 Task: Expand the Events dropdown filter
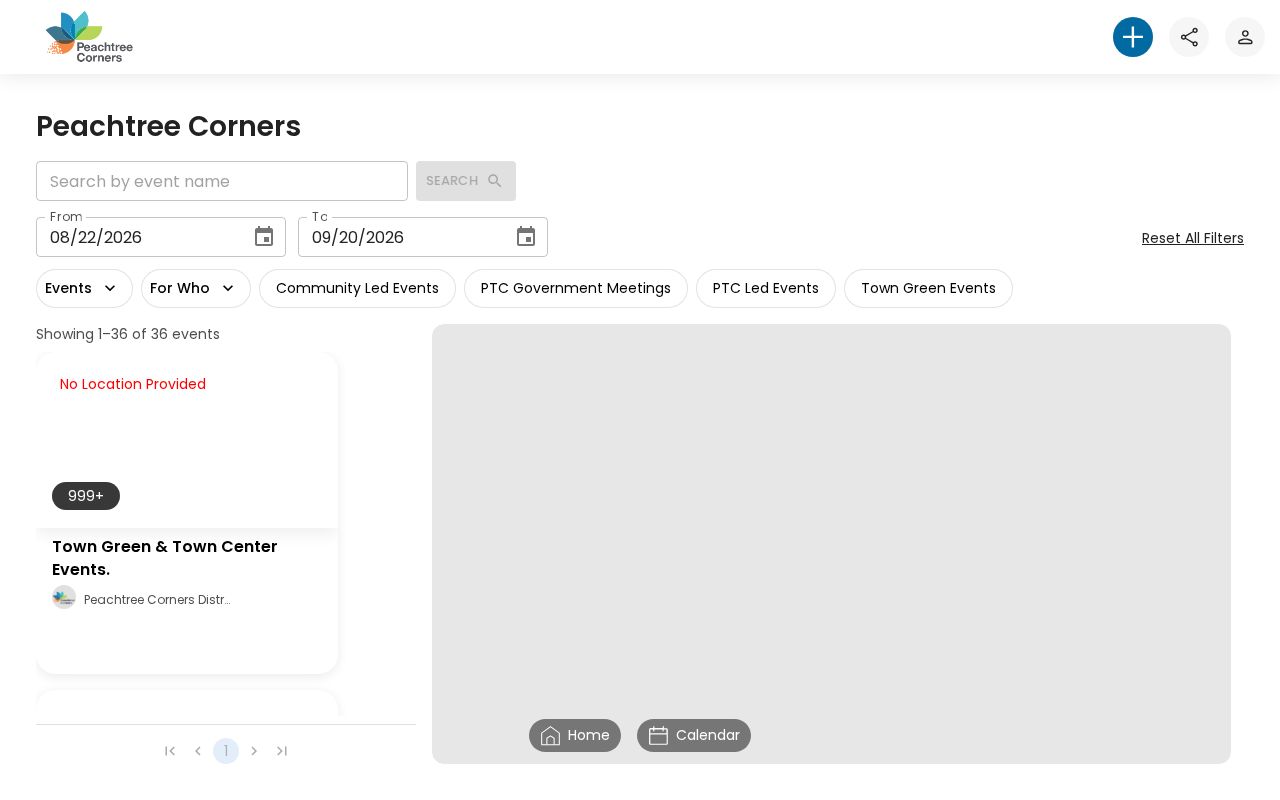click(x=84, y=288)
